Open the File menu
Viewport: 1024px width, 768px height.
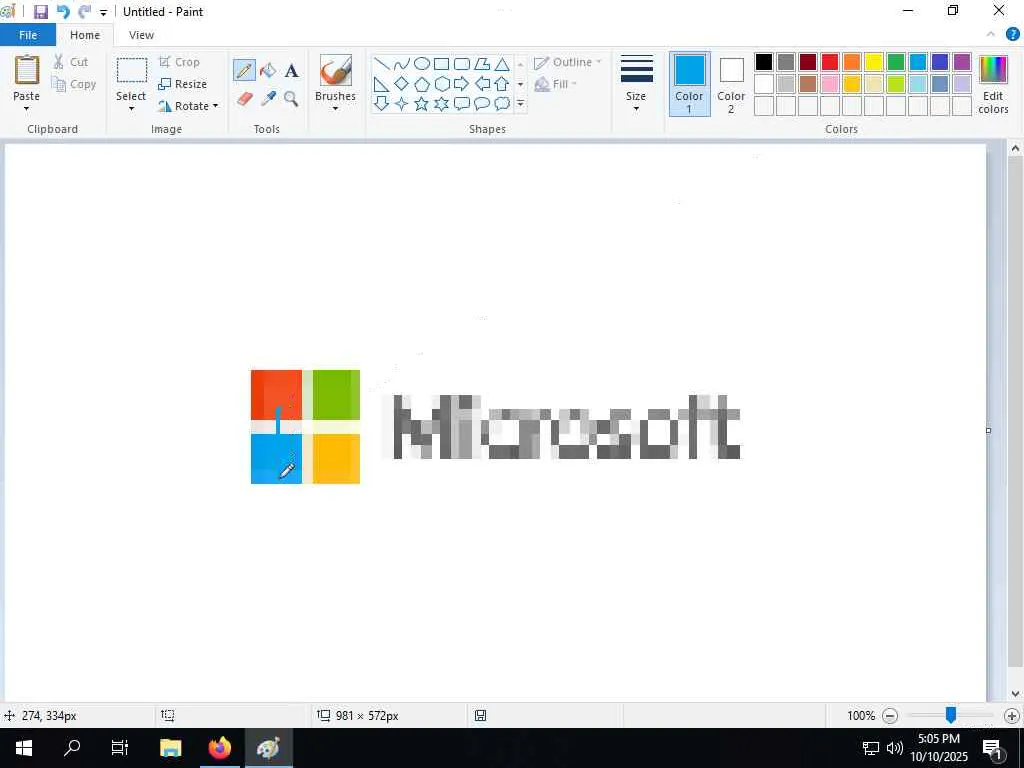(x=28, y=35)
